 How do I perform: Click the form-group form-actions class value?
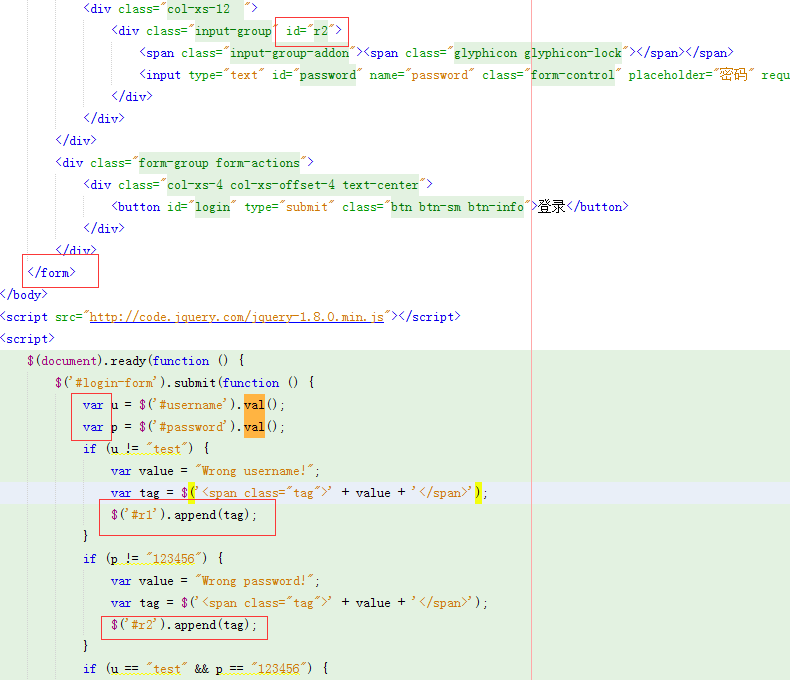pos(219,163)
